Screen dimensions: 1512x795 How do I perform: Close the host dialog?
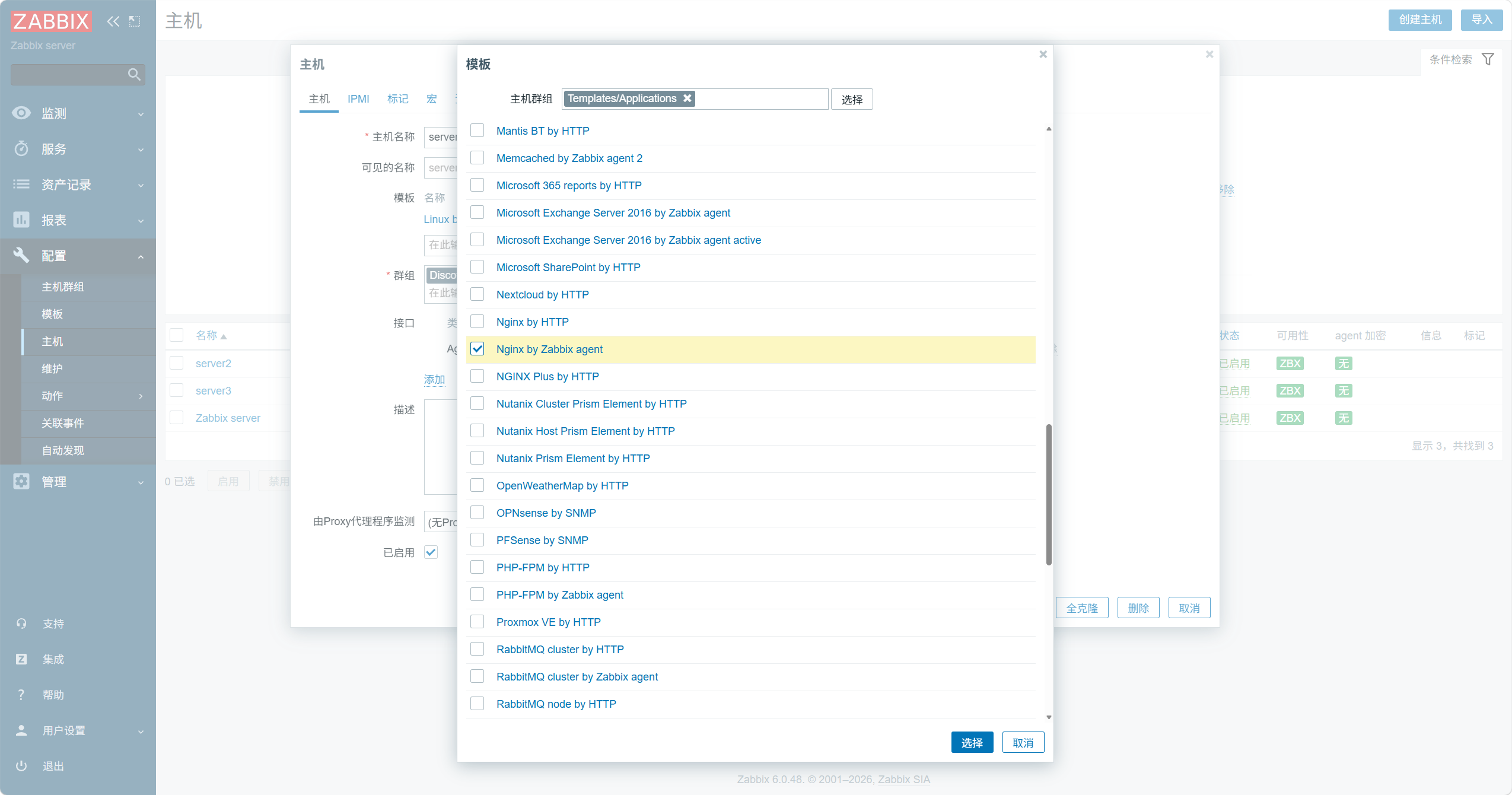1209,55
